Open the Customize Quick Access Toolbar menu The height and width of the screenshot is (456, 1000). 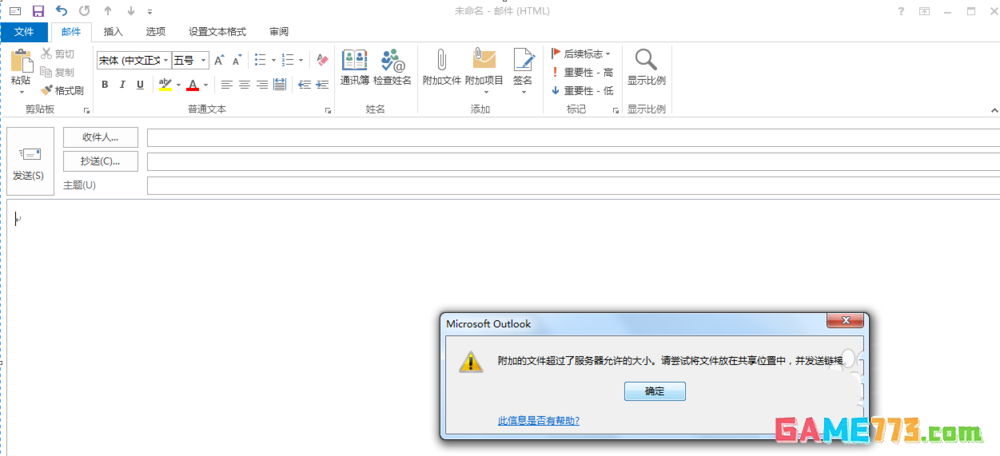[x=150, y=11]
